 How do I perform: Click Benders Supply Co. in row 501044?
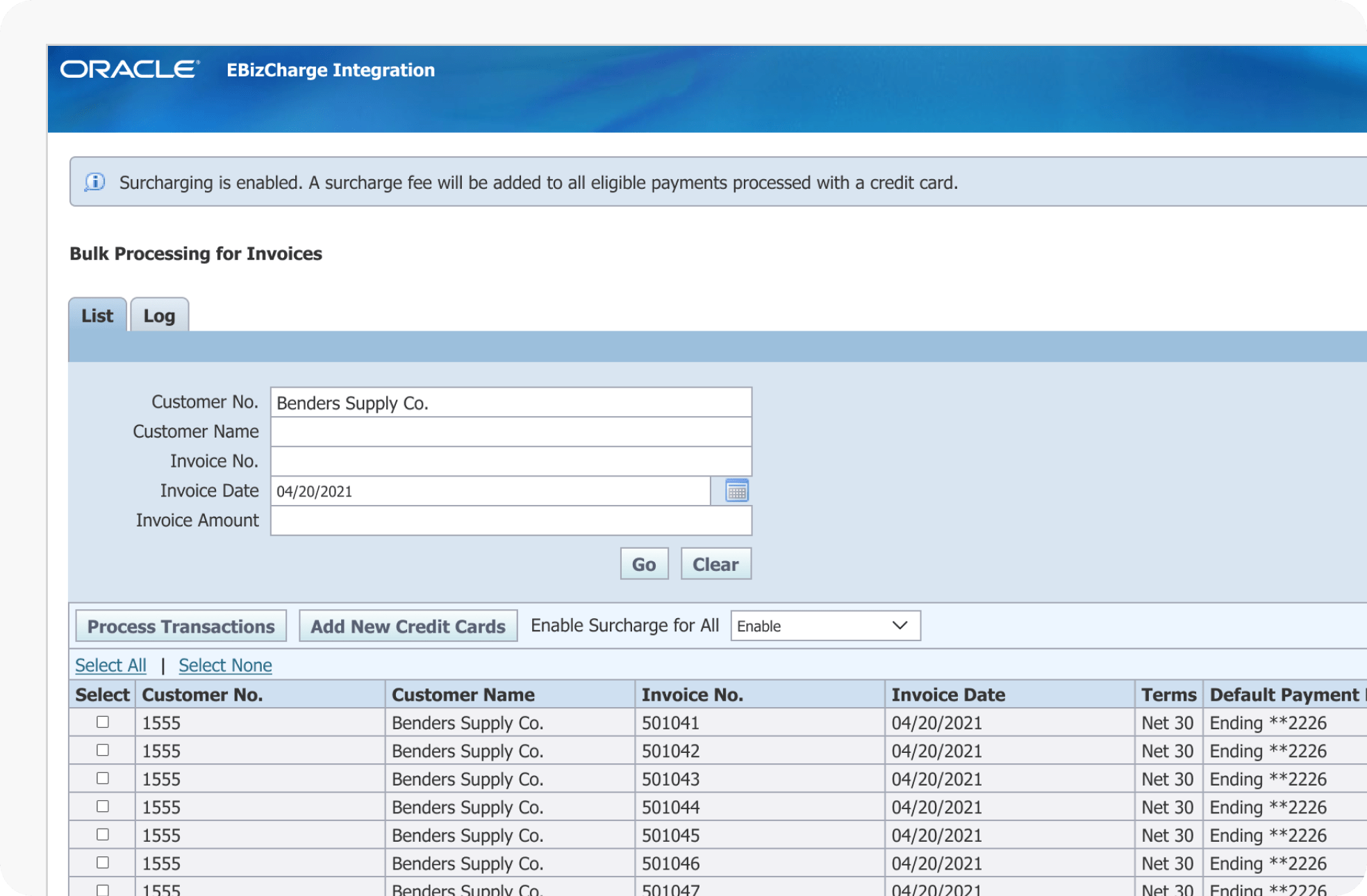(467, 807)
